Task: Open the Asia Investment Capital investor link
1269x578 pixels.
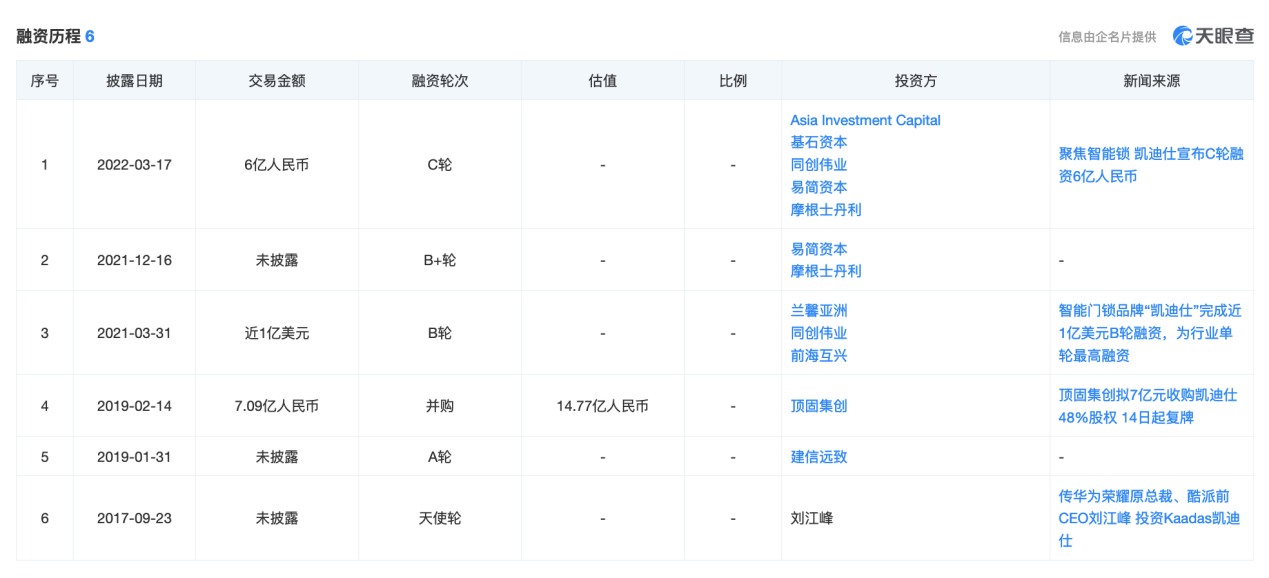Action: coord(865,120)
